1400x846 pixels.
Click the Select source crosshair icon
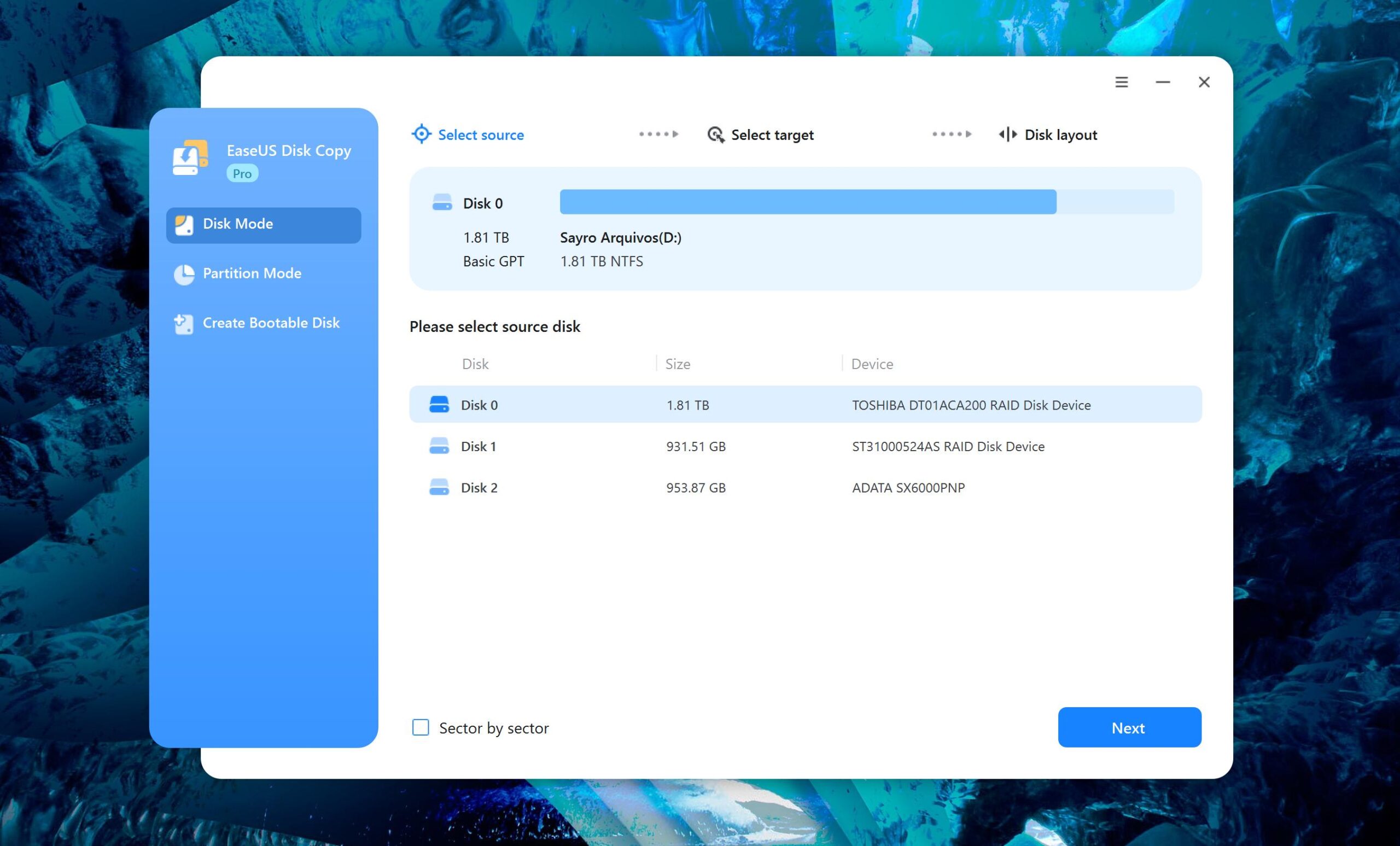pyautogui.click(x=421, y=134)
